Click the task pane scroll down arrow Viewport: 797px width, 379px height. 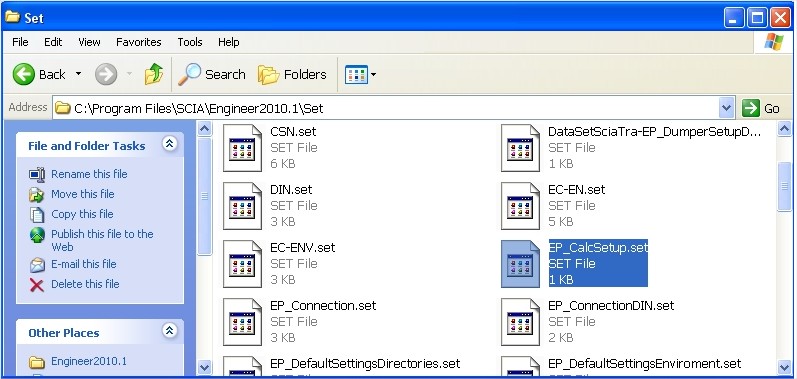[204, 367]
